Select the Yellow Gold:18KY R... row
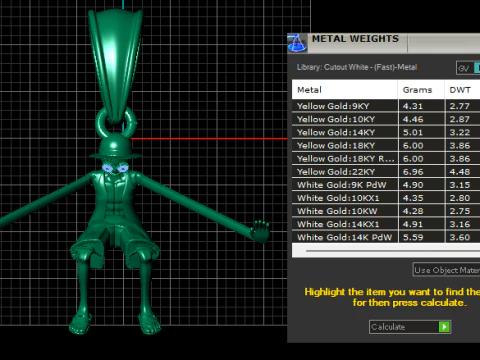Screen dimensions: 480x360 [386, 159]
